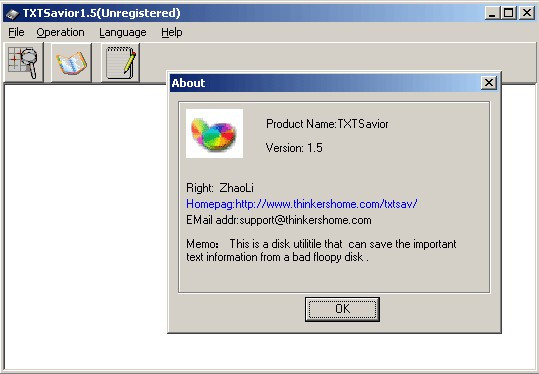Viewport: 539px width, 374px height.
Task: Maximize the TXTSavior main window
Action: tap(508, 13)
